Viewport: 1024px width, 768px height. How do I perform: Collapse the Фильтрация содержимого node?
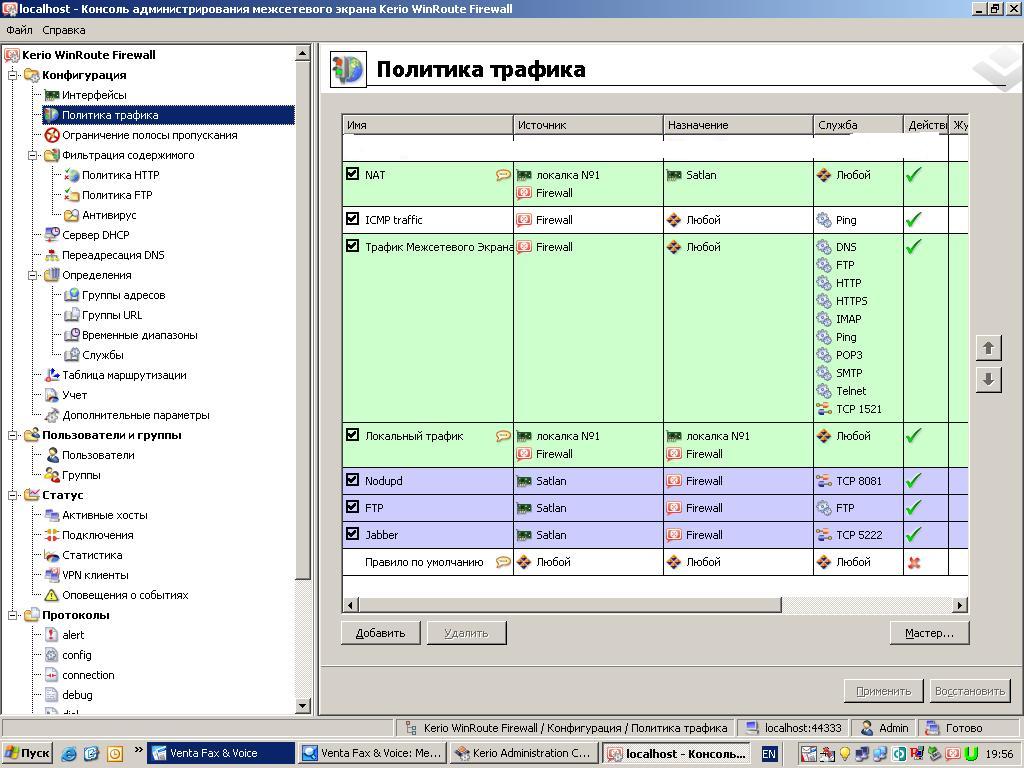(32, 155)
